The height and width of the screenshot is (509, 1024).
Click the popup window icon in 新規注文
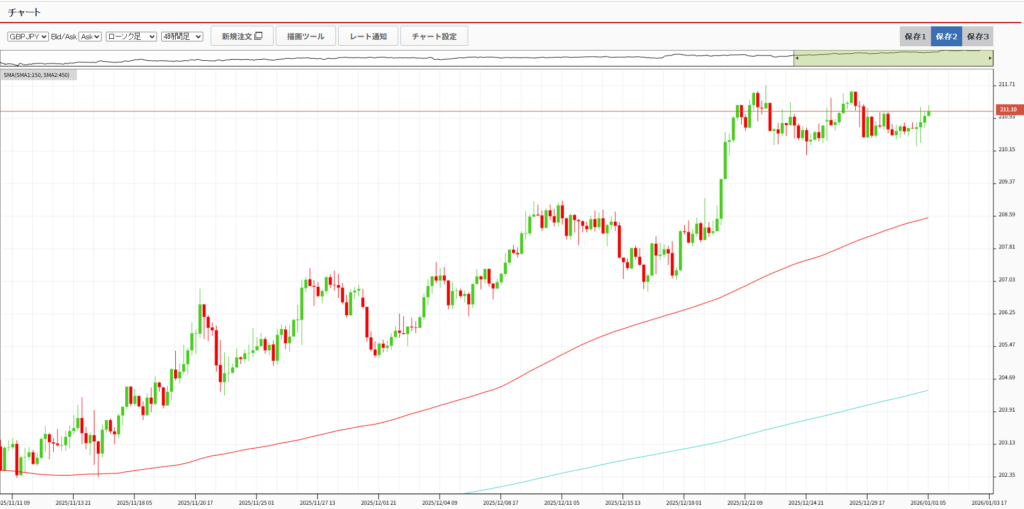tap(258, 36)
